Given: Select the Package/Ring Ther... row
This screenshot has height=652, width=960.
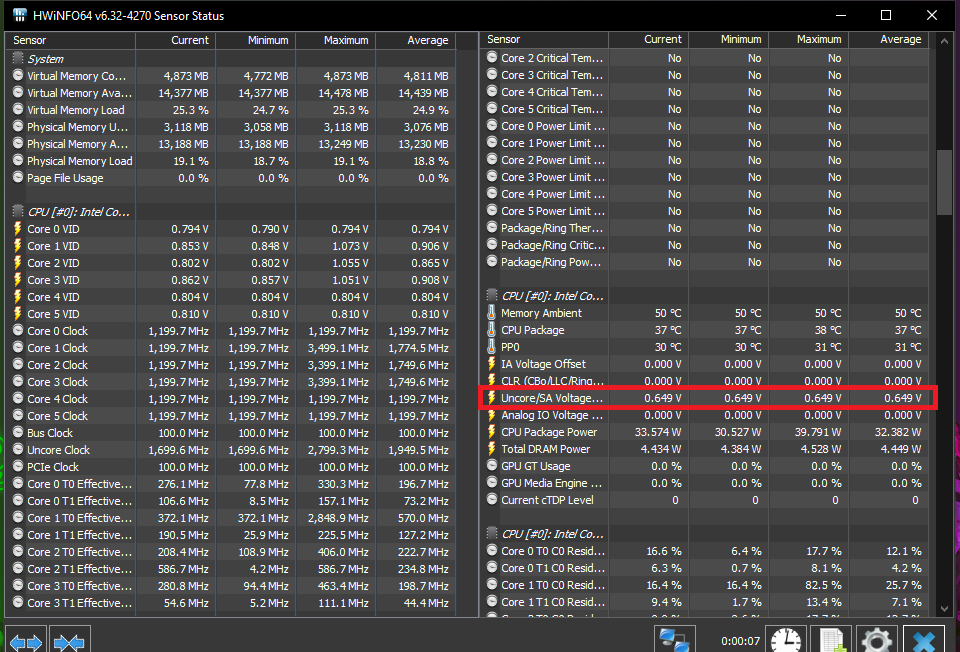Looking at the screenshot, I should [704, 228].
